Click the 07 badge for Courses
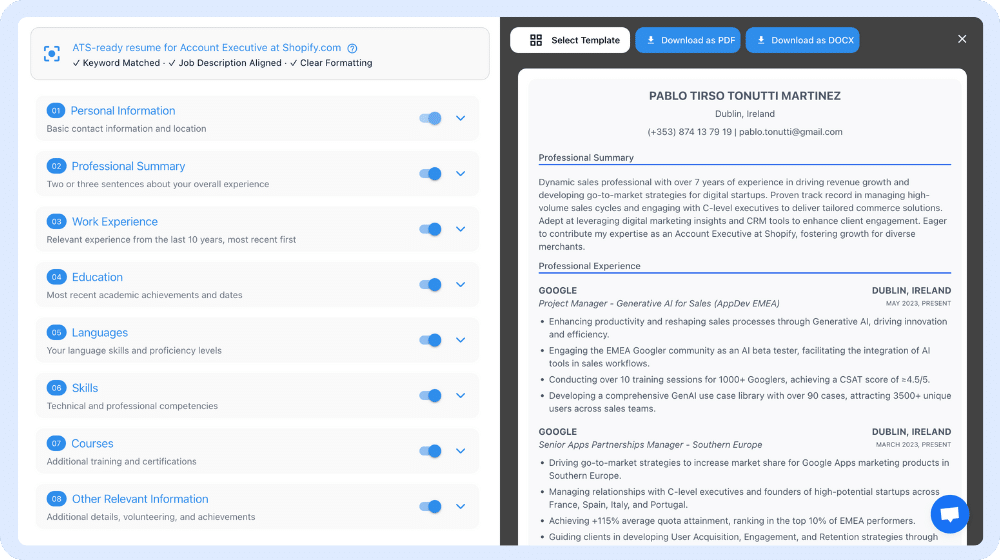 coord(56,444)
